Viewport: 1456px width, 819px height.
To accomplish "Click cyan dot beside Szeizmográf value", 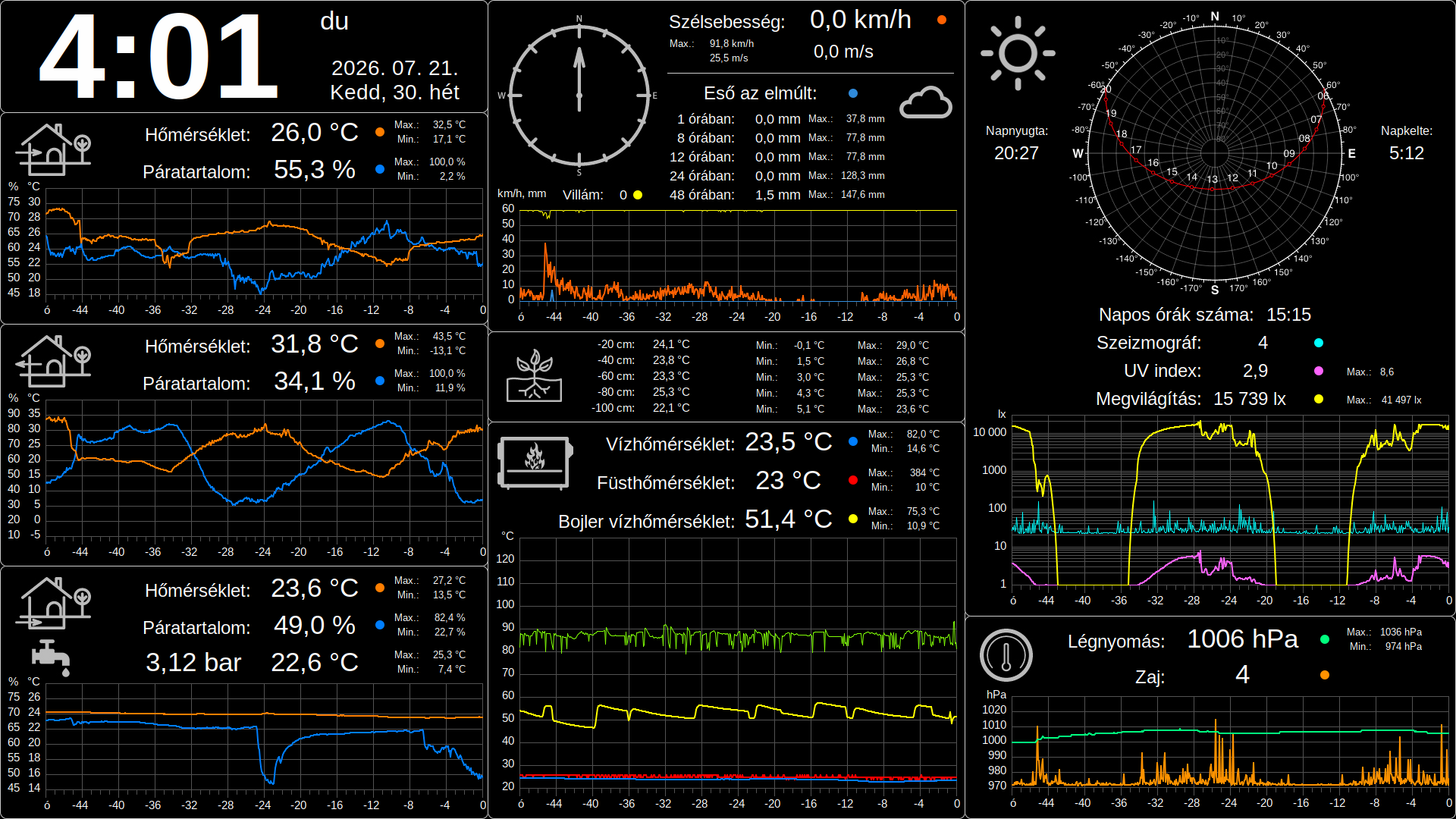I will pos(1319,343).
